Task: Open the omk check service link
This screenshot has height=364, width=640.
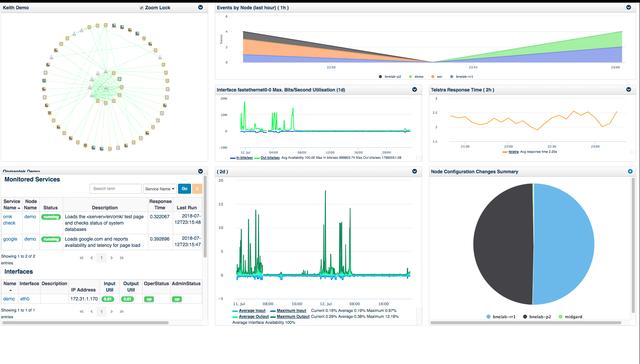Action: tap(9, 220)
